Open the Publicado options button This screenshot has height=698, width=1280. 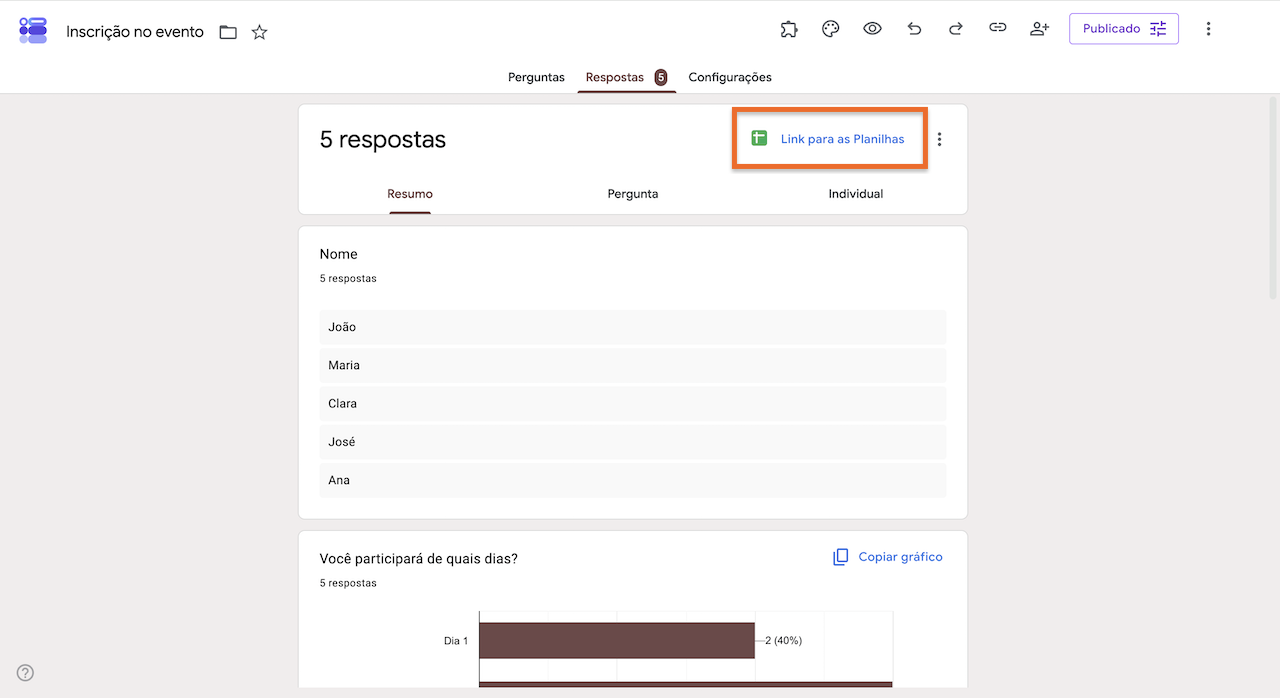(x=1124, y=29)
